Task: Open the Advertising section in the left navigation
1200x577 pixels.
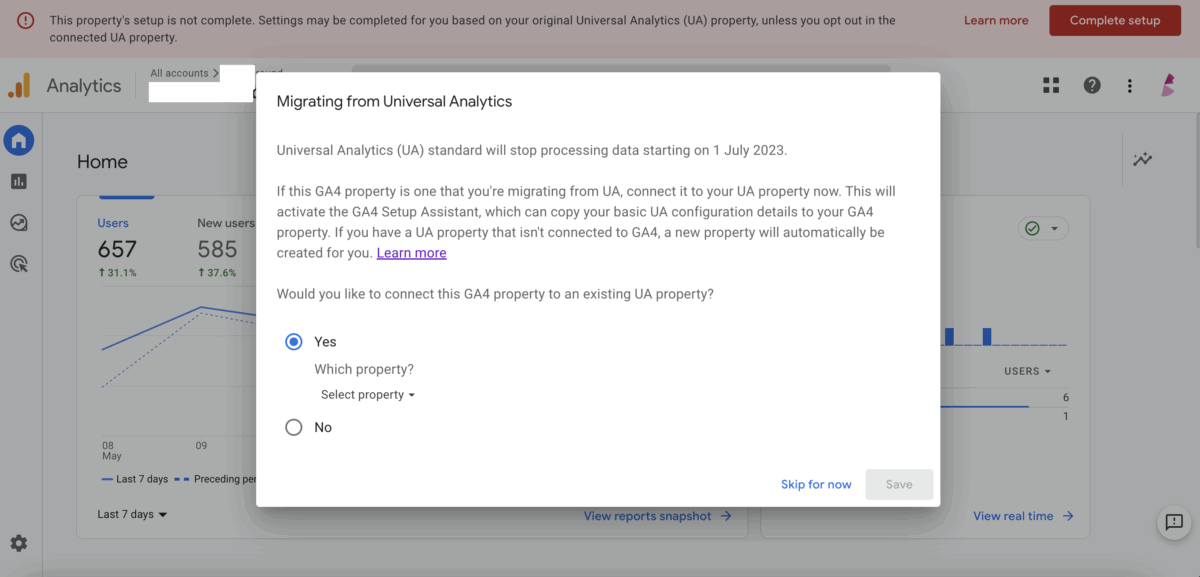Action: click(x=19, y=263)
